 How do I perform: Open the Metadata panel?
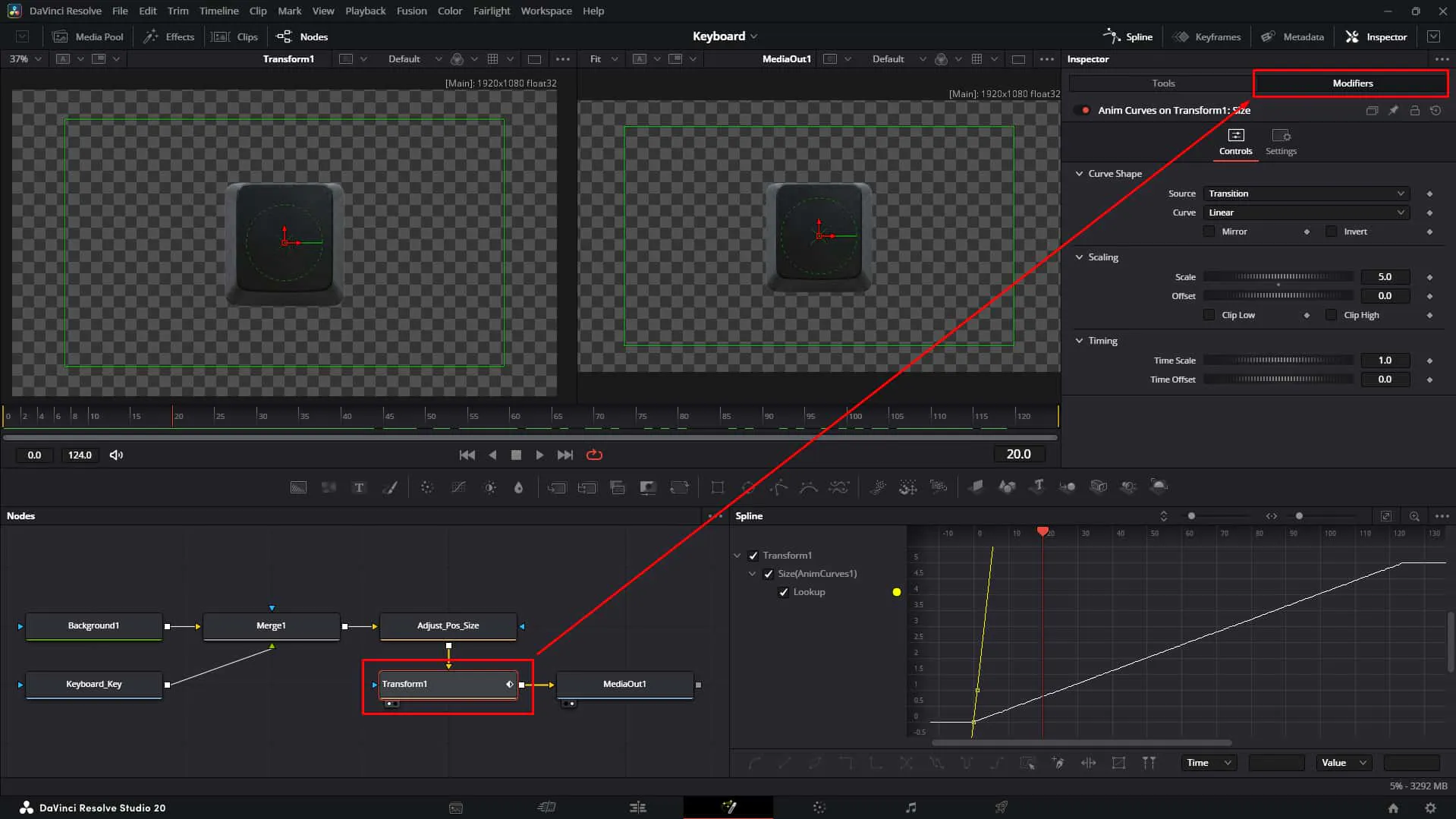coord(1292,36)
